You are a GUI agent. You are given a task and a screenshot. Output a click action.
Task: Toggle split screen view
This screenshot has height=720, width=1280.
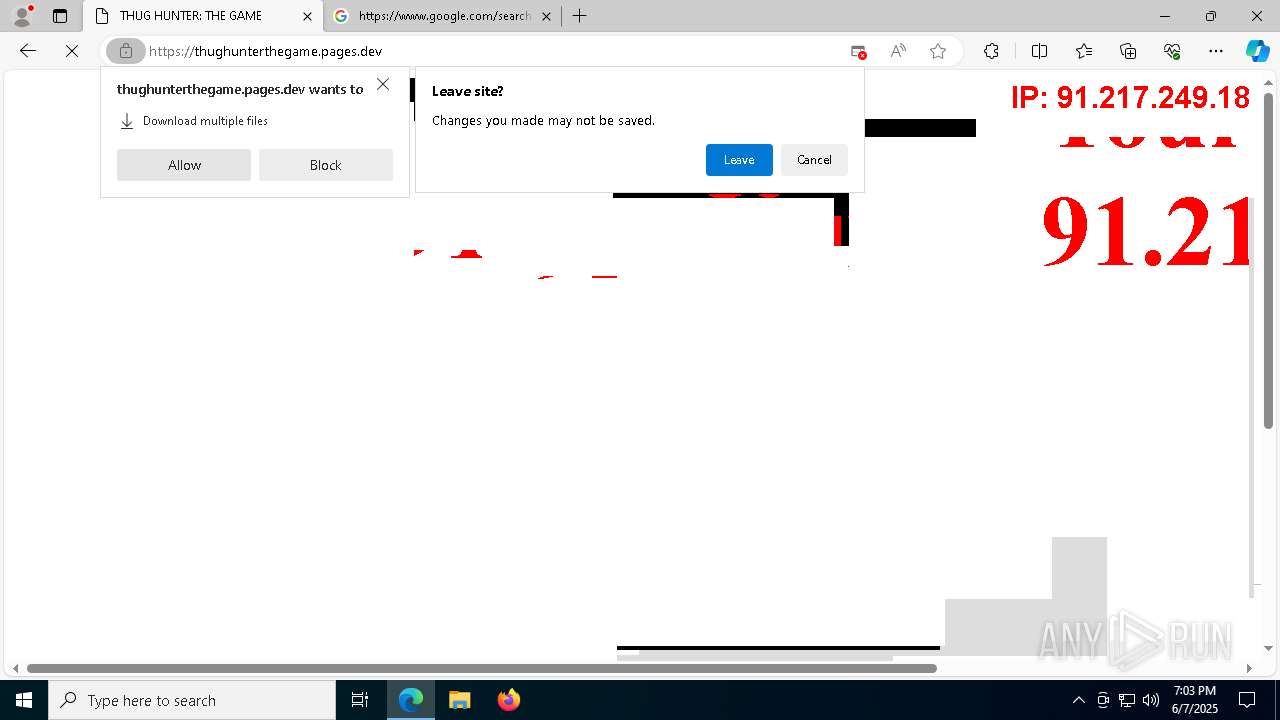tap(1039, 51)
